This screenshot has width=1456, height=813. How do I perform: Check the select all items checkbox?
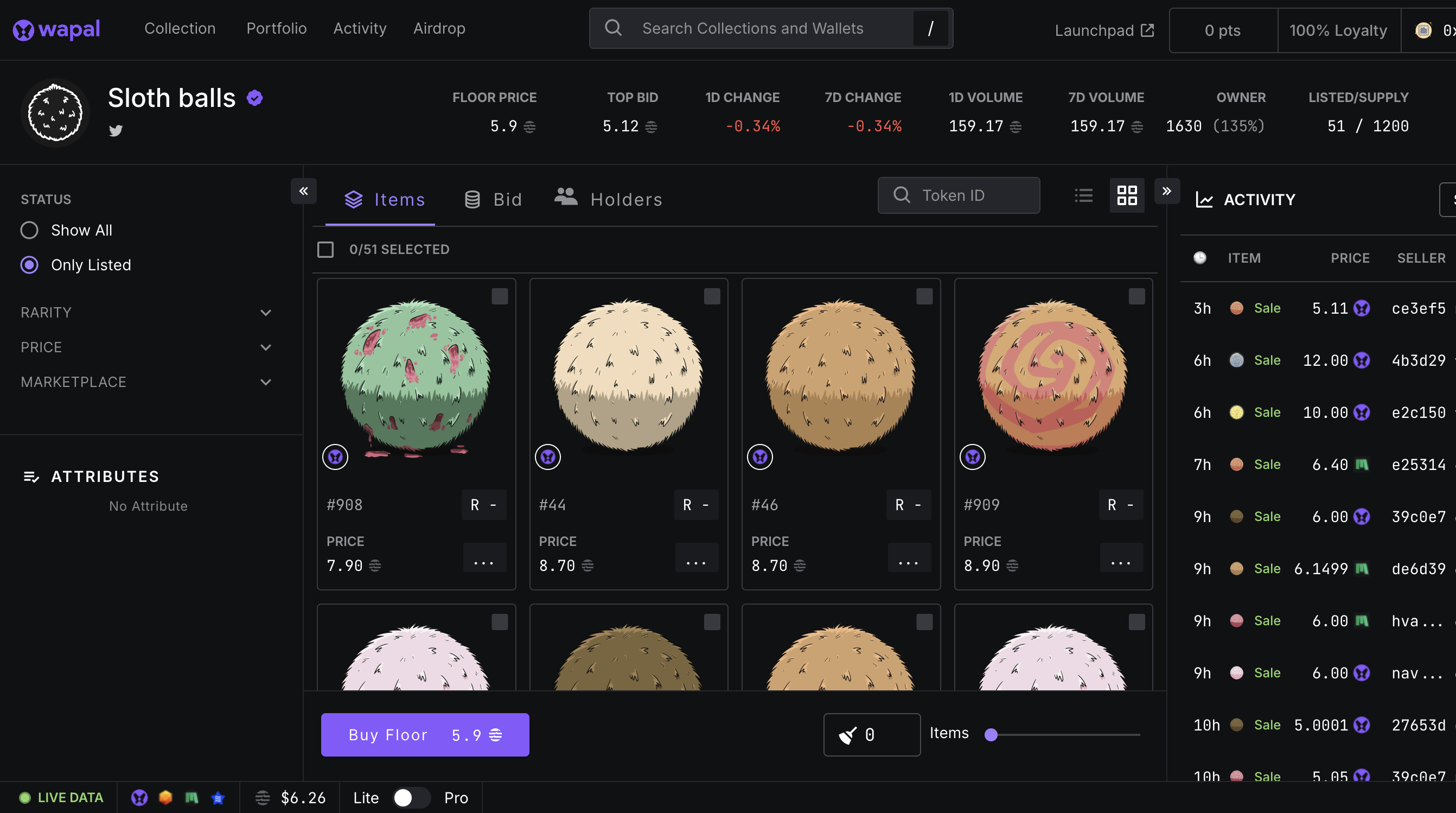point(326,249)
